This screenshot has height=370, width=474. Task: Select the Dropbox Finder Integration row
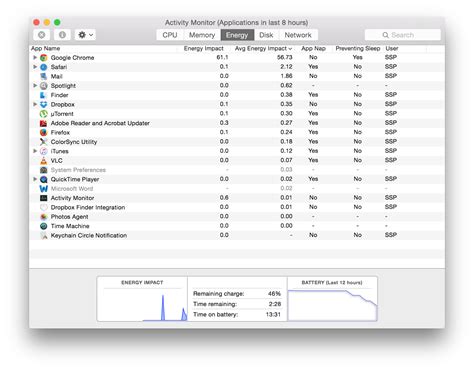[x=237, y=207]
